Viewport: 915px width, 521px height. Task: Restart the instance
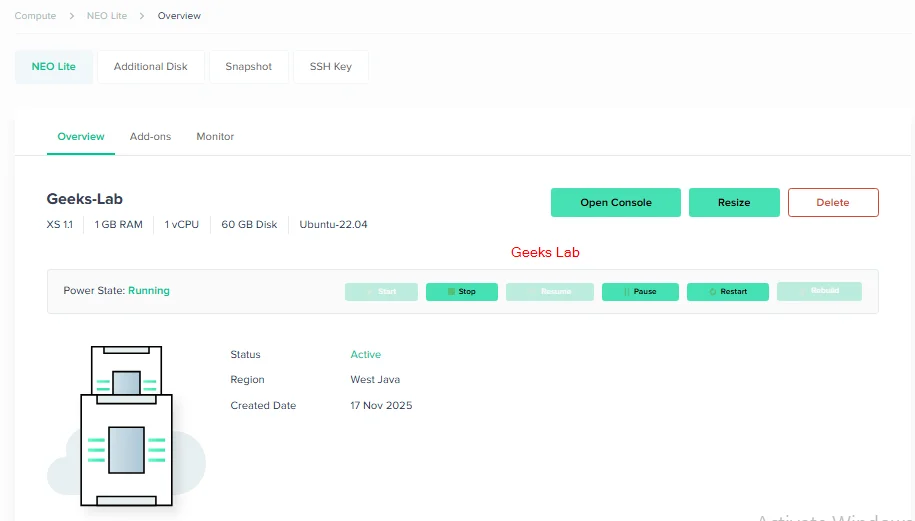[728, 292]
